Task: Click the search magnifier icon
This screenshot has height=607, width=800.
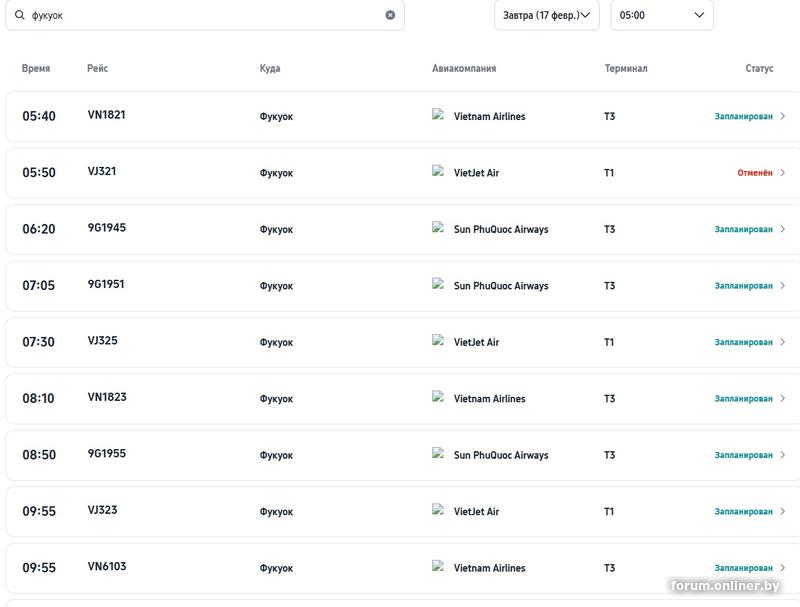Action: pos(19,15)
